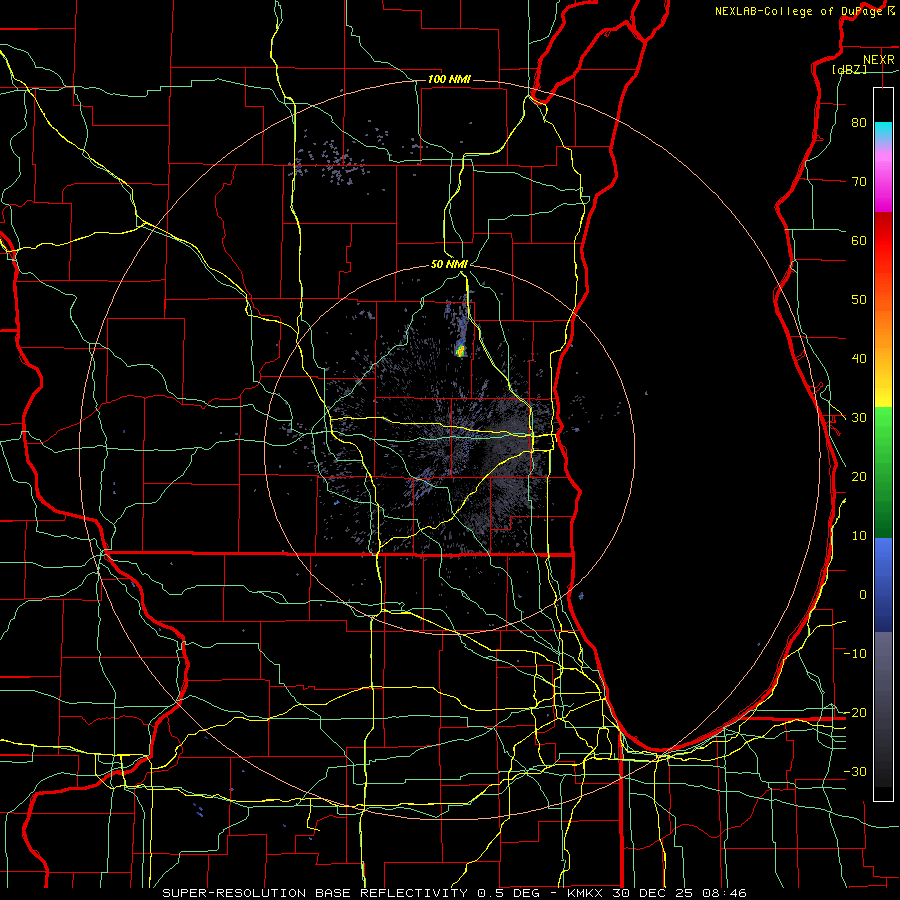
Task: Click the 50 value on dBZ scale
Action: 859,300
